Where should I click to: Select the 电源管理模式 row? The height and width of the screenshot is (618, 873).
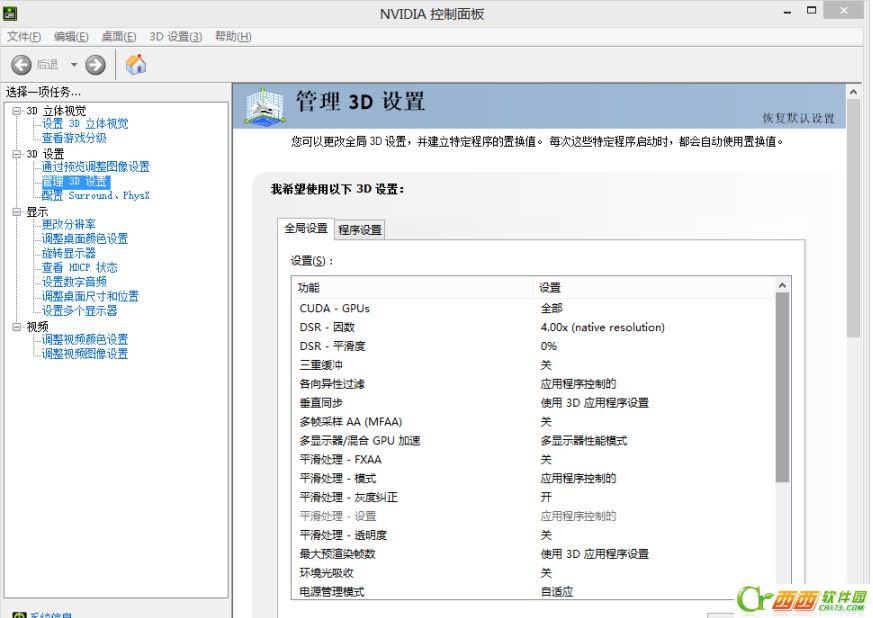tap(533, 591)
